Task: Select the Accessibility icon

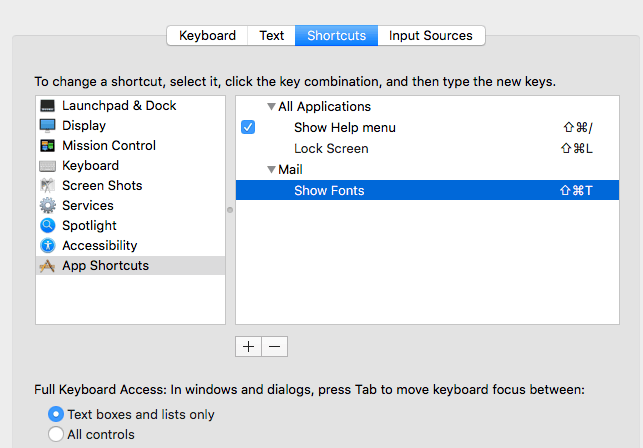Action: coord(47,246)
